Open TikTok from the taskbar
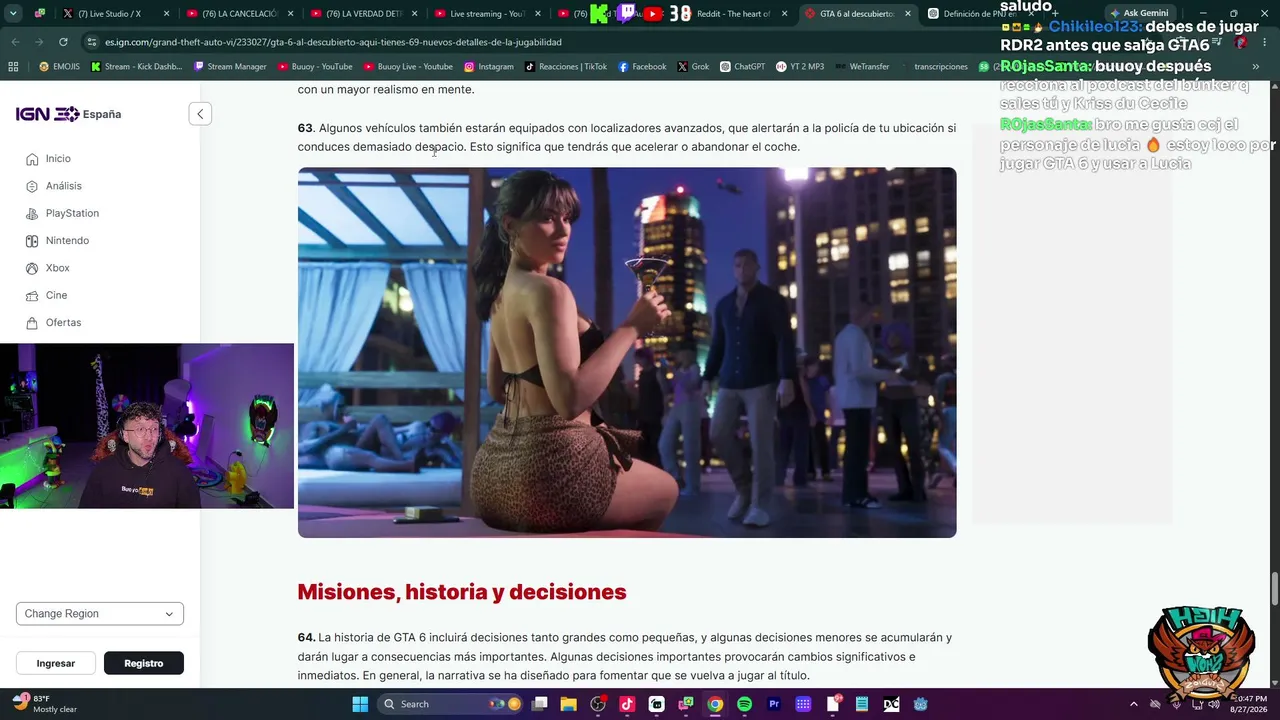Image resolution: width=1280 pixels, height=720 pixels. (x=627, y=704)
